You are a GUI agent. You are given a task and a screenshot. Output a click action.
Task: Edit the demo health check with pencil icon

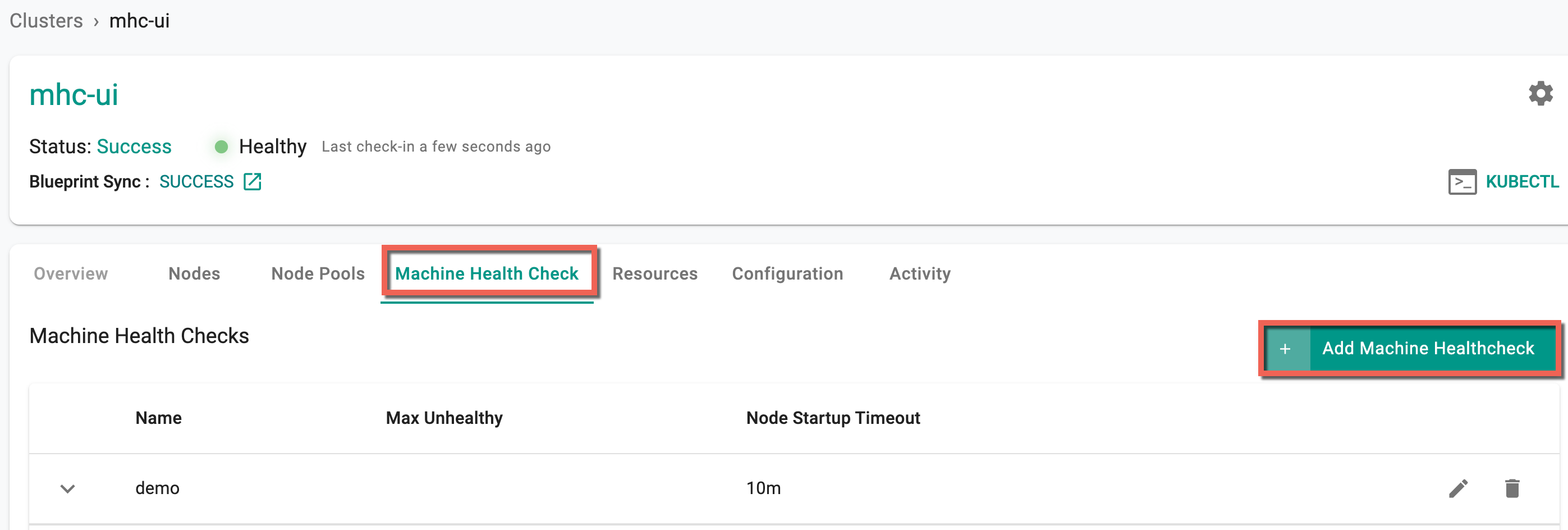[1458, 488]
